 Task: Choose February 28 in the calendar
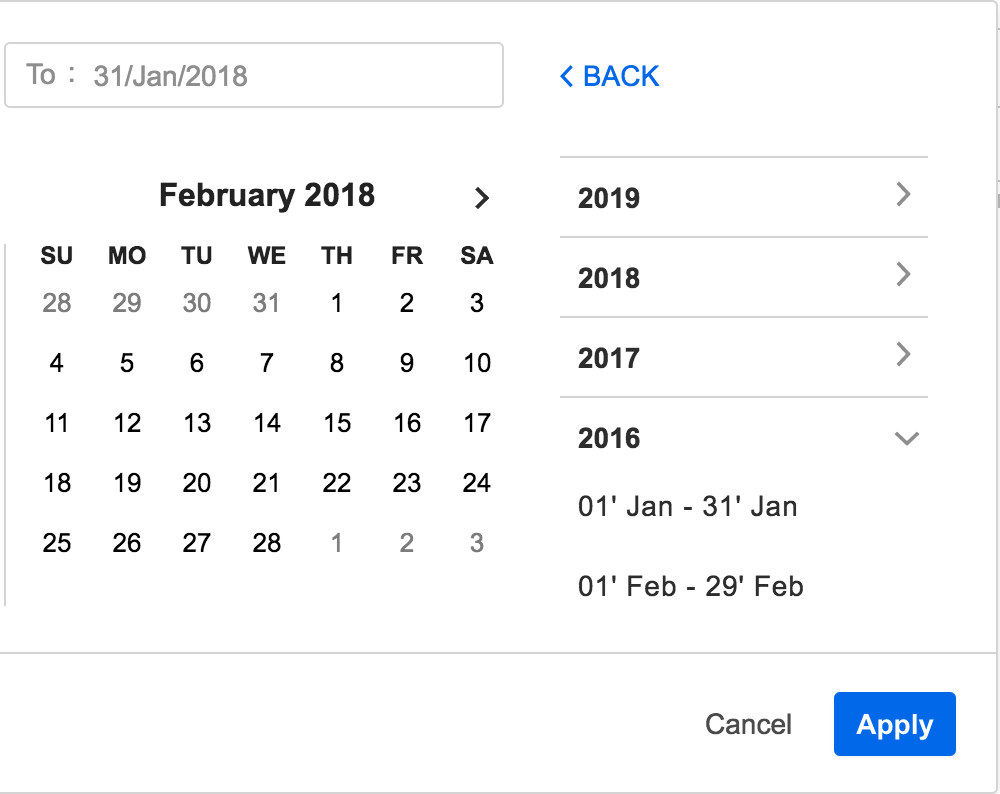pyautogui.click(x=266, y=543)
